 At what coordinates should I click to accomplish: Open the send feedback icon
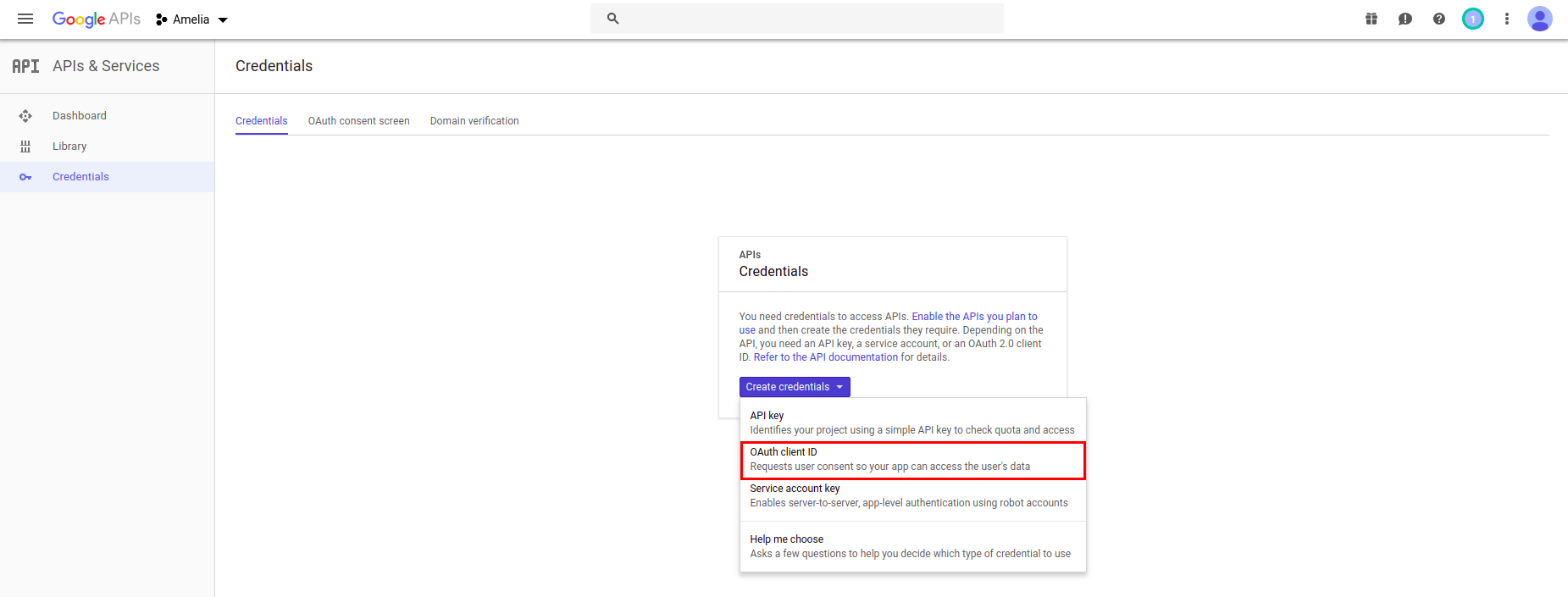(x=1405, y=19)
